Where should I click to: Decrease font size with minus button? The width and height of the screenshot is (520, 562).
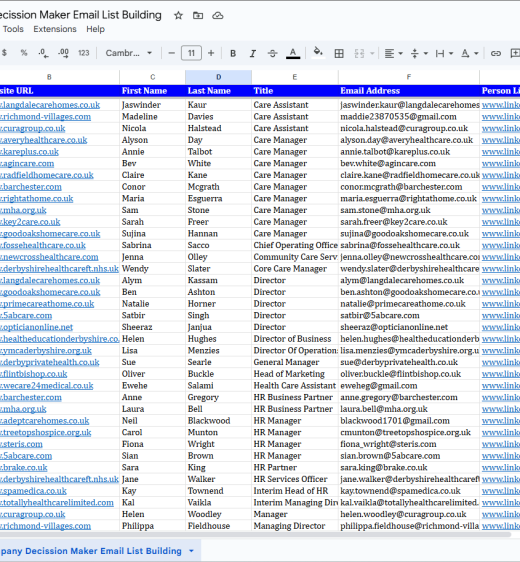(171, 53)
